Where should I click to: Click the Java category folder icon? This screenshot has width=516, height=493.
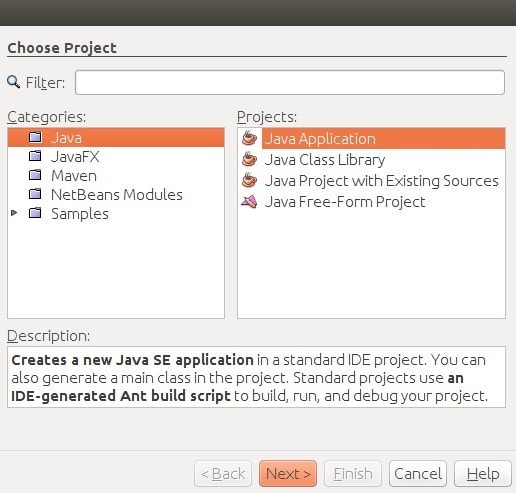point(35,137)
